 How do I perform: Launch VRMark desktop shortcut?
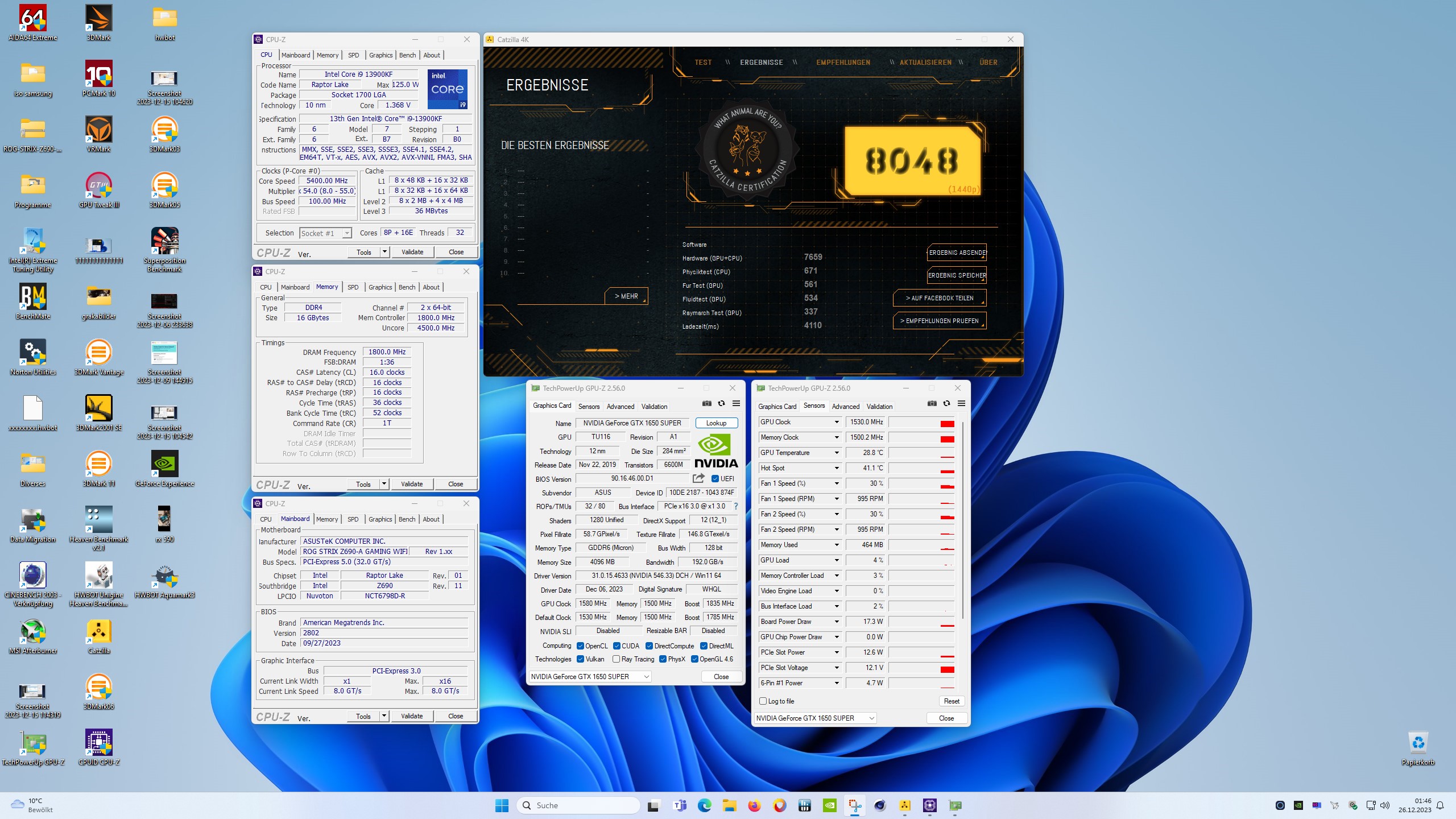click(x=98, y=135)
